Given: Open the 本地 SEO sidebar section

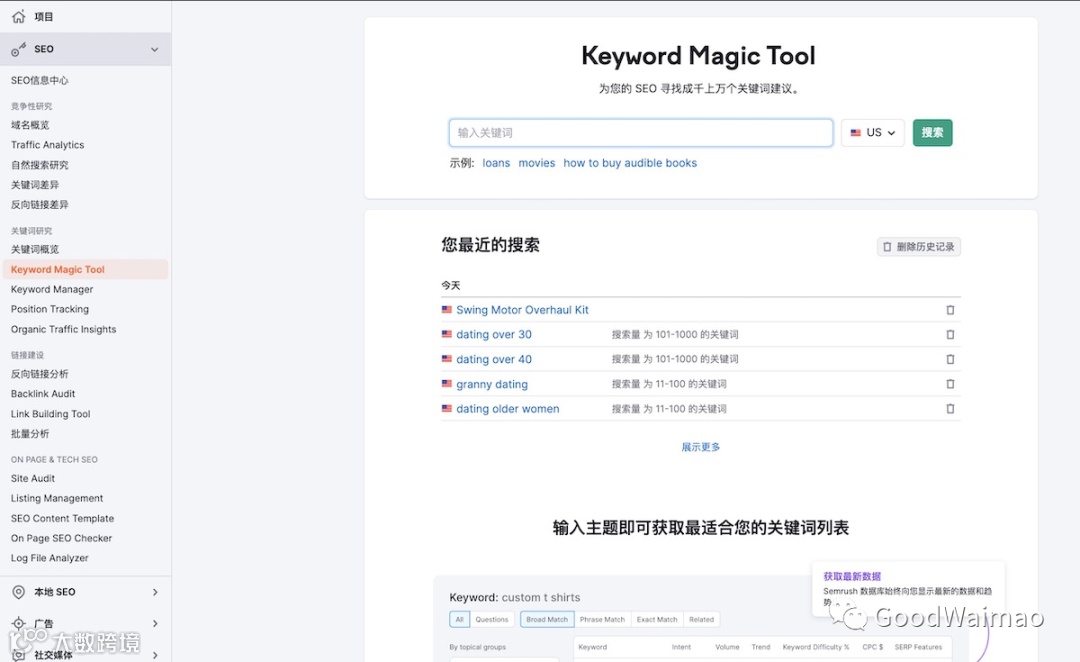Looking at the screenshot, I should click(x=55, y=592).
